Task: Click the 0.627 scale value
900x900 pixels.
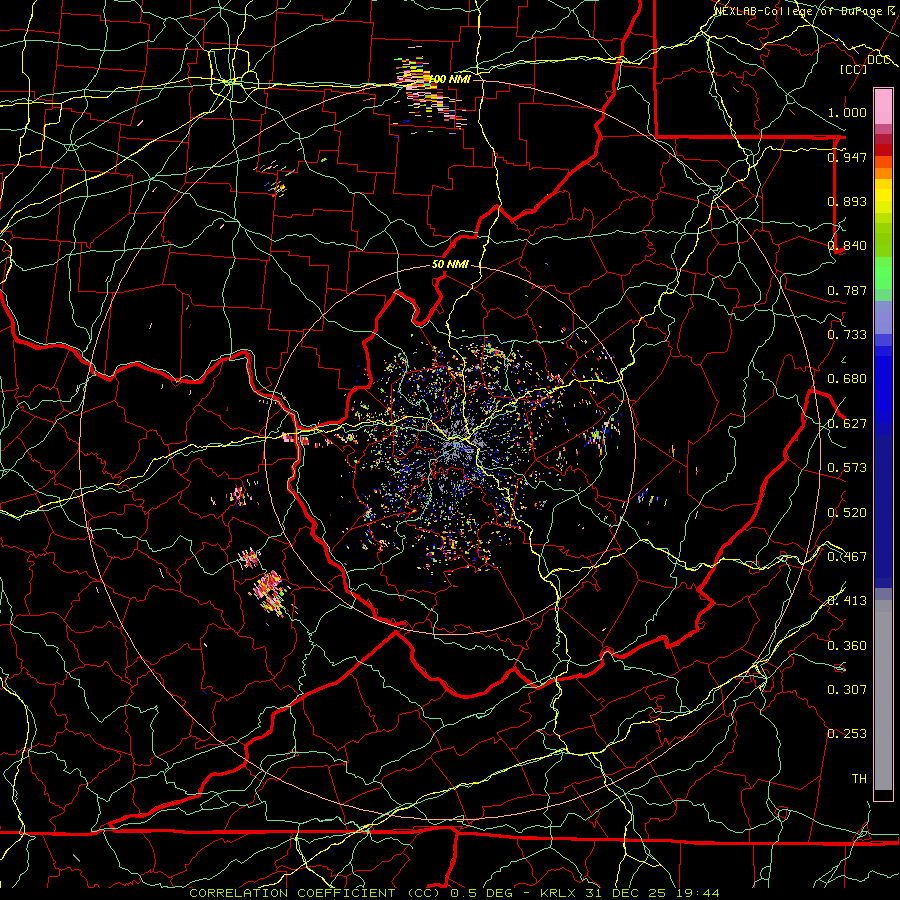Action: point(847,423)
